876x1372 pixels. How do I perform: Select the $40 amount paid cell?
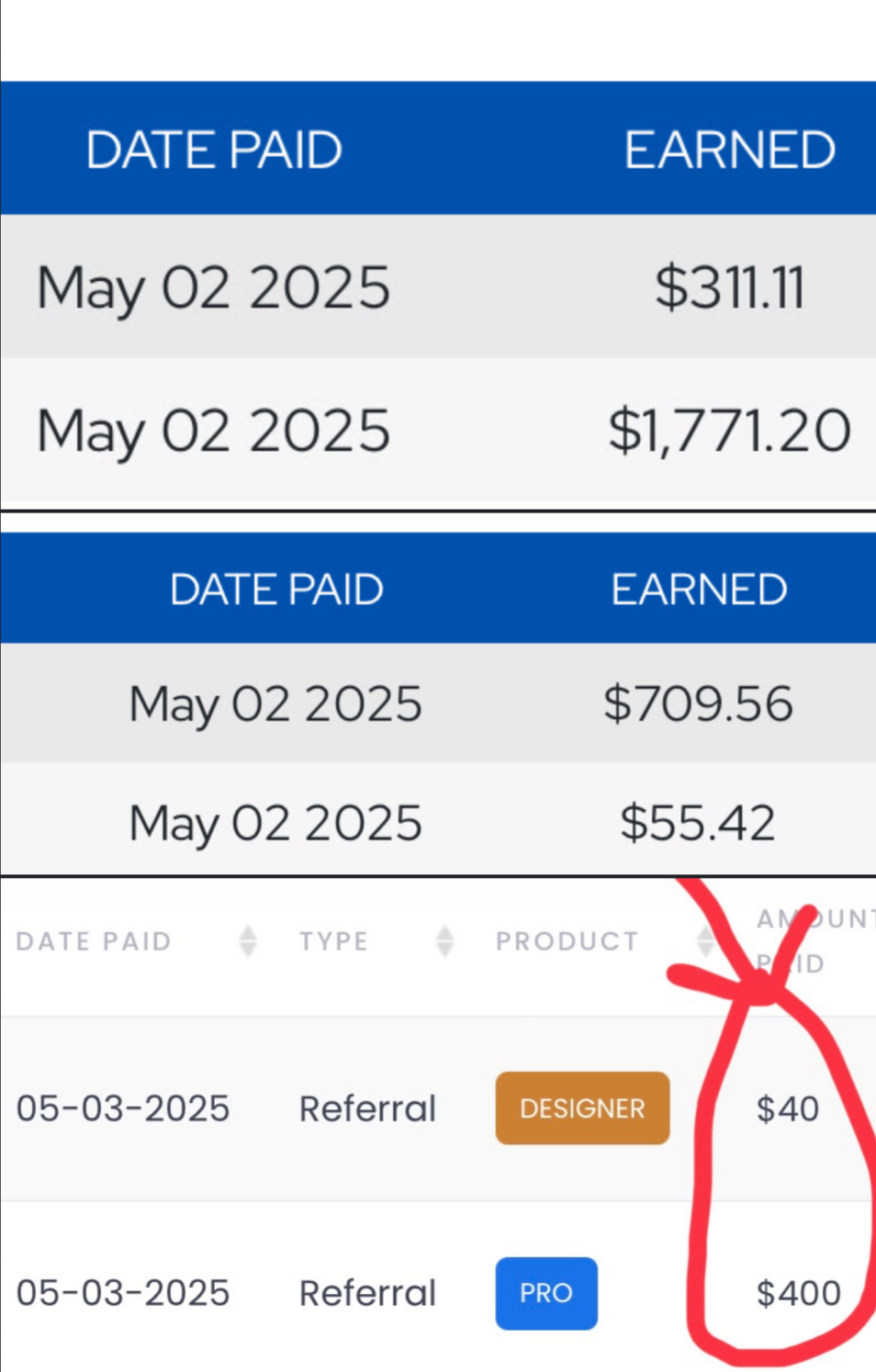point(787,1109)
